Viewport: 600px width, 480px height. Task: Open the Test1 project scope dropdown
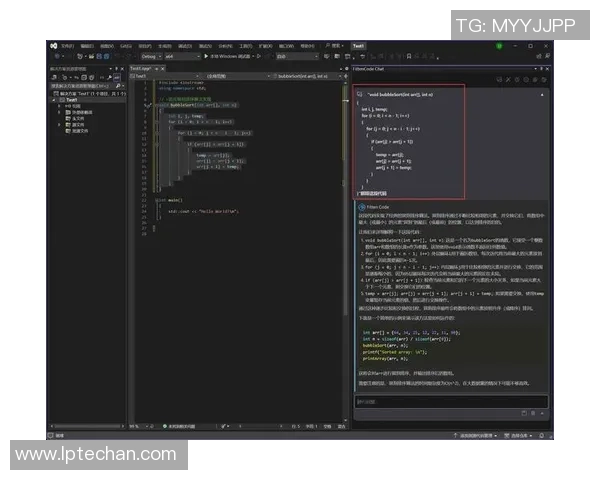coord(165,76)
